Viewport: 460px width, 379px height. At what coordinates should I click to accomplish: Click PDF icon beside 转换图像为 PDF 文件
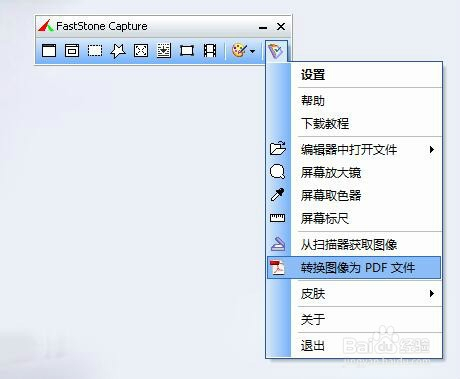pyautogui.click(x=277, y=268)
